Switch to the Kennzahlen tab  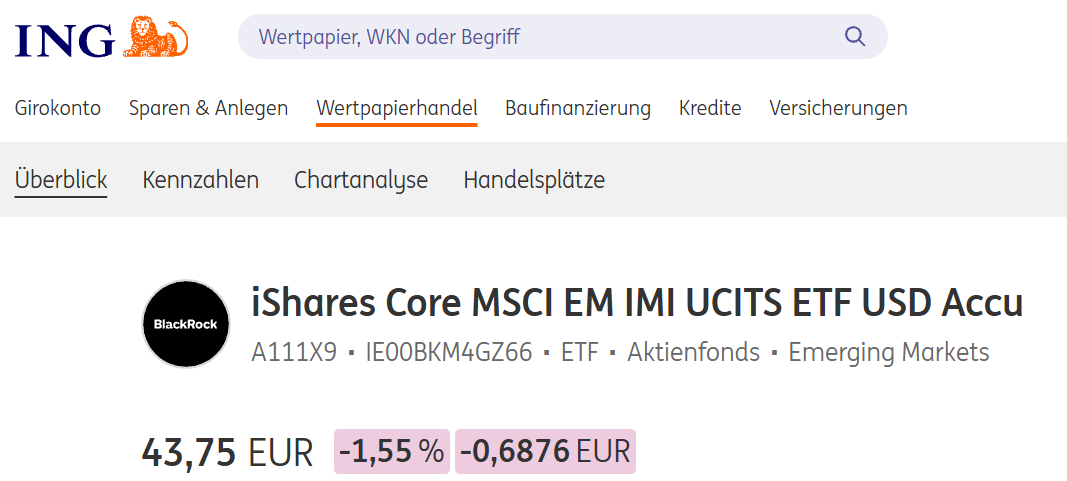[x=200, y=180]
